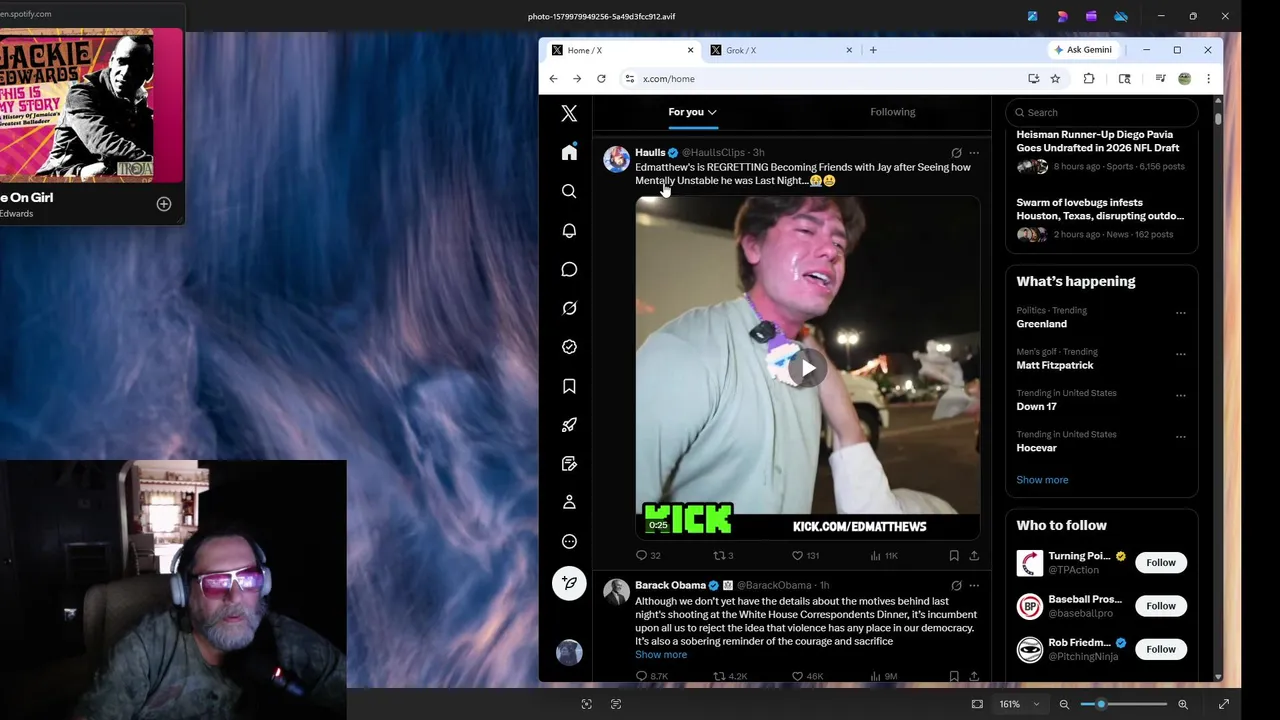Image resolution: width=1280 pixels, height=720 pixels.
Task: Click the X logo in sidebar
Action: [569, 113]
